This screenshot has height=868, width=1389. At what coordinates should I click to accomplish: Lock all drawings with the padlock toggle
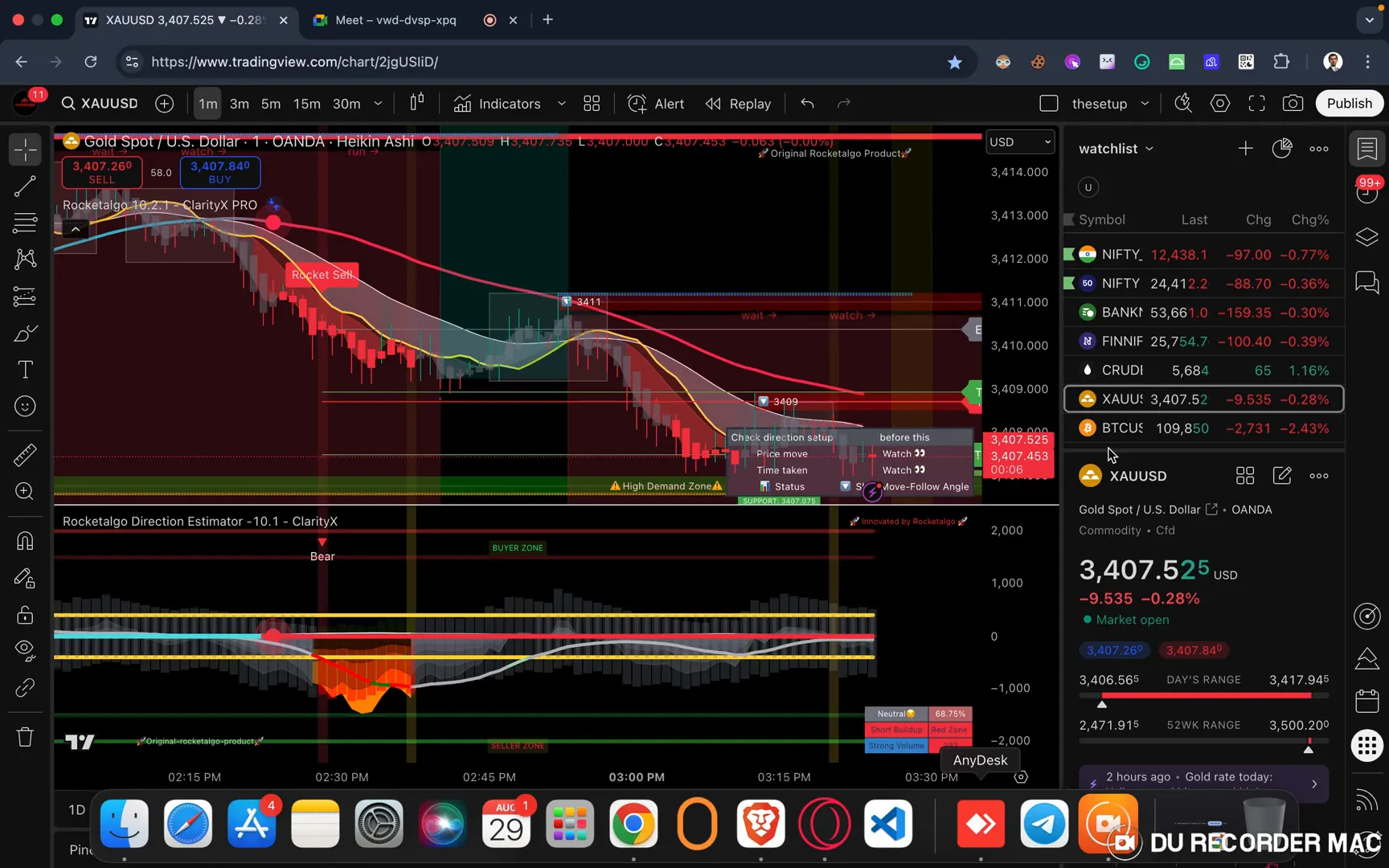pyautogui.click(x=24, y=615)
